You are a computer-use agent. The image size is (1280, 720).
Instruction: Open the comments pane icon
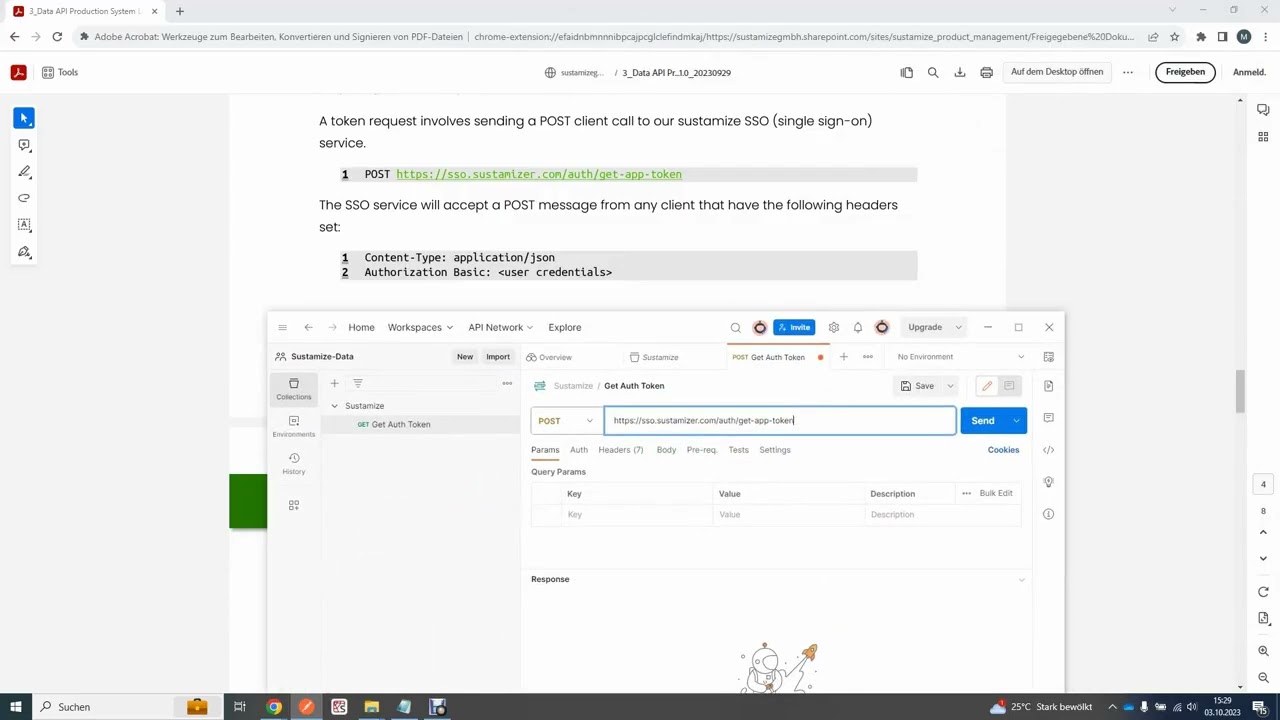[1263, 110]
